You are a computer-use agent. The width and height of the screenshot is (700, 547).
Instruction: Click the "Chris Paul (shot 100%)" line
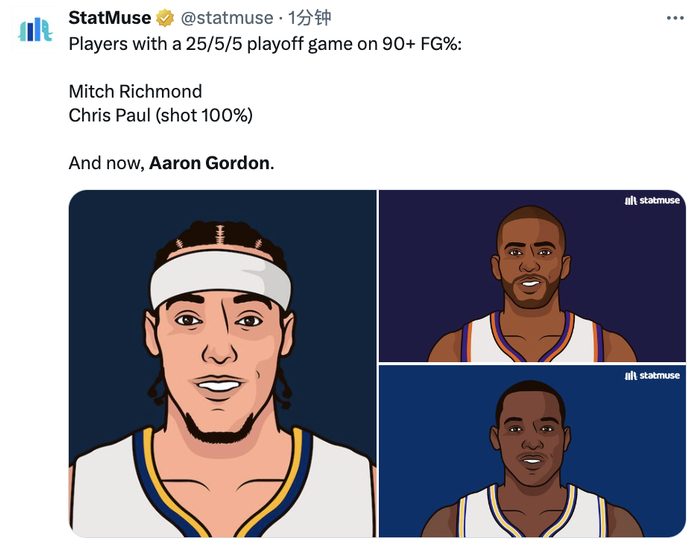pyautogui.click(x=160, y=115)
